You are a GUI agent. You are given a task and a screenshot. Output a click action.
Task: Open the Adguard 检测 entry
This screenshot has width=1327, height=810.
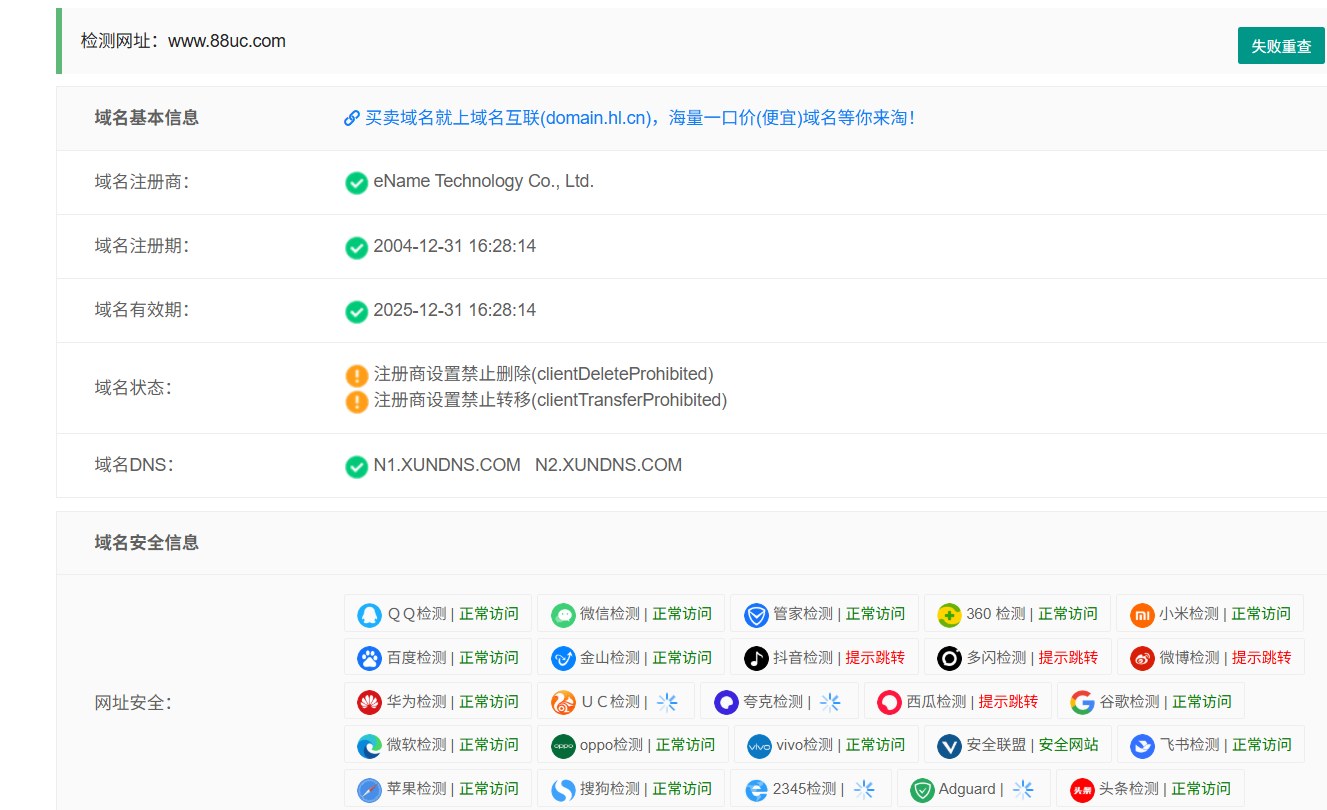point(973,788)
